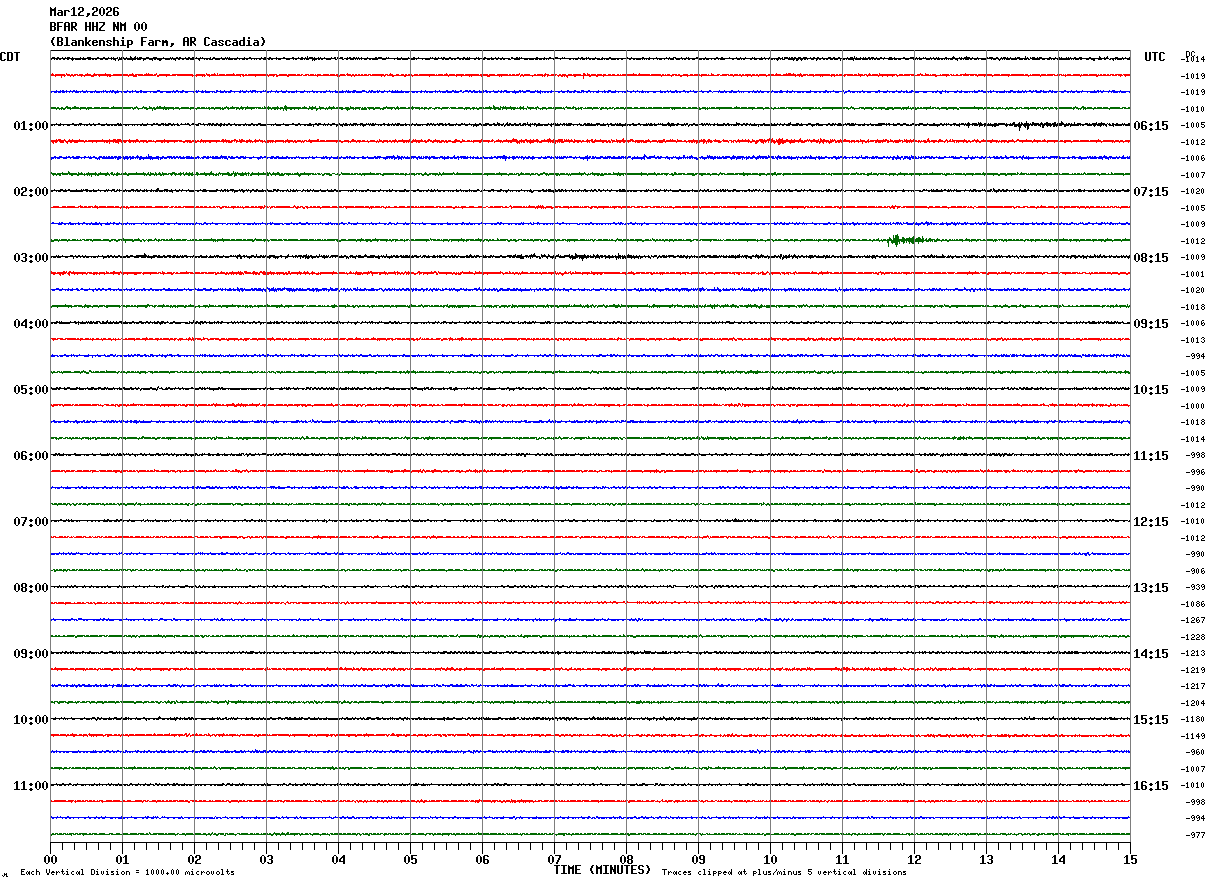Screen dimensions: 1210x886
Task: Click the DC offset value "-1149"
Action: 1193,736
